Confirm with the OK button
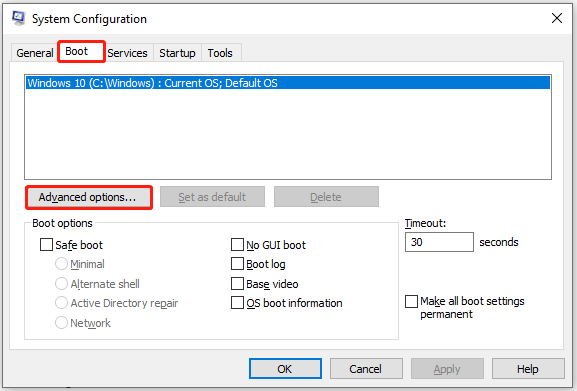The height and width of the screenshot is (391, 577). pos(285,369)
